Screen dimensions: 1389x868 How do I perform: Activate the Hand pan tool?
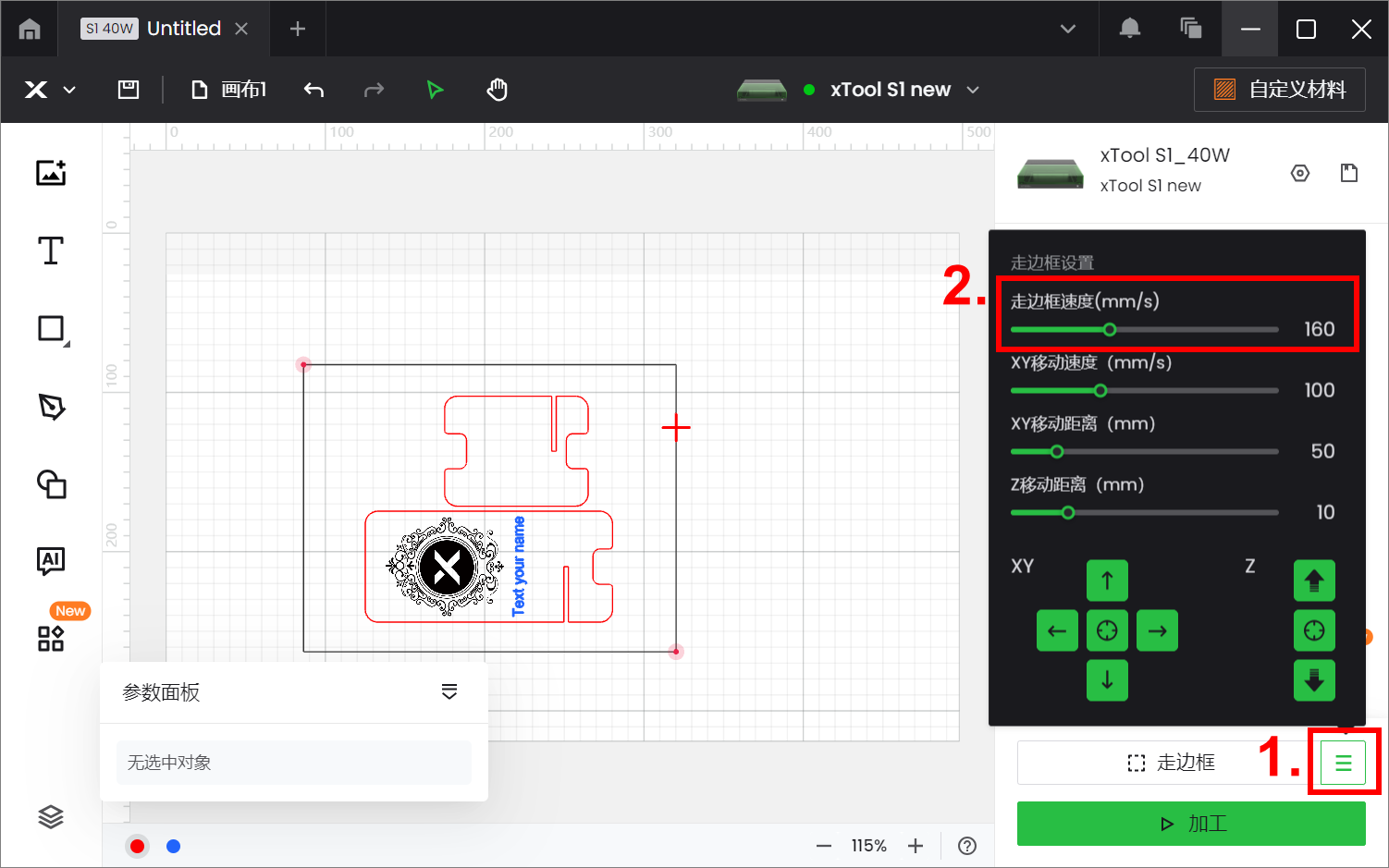tap(498, 90)
